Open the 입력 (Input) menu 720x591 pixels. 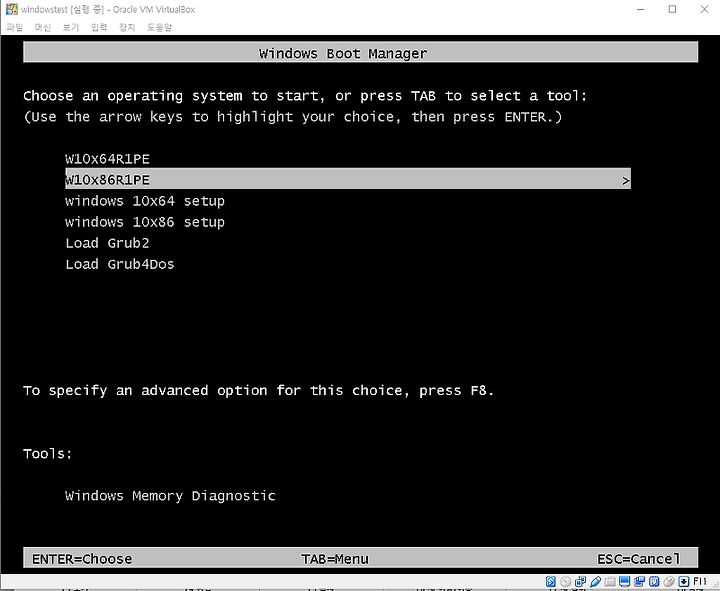99,28
